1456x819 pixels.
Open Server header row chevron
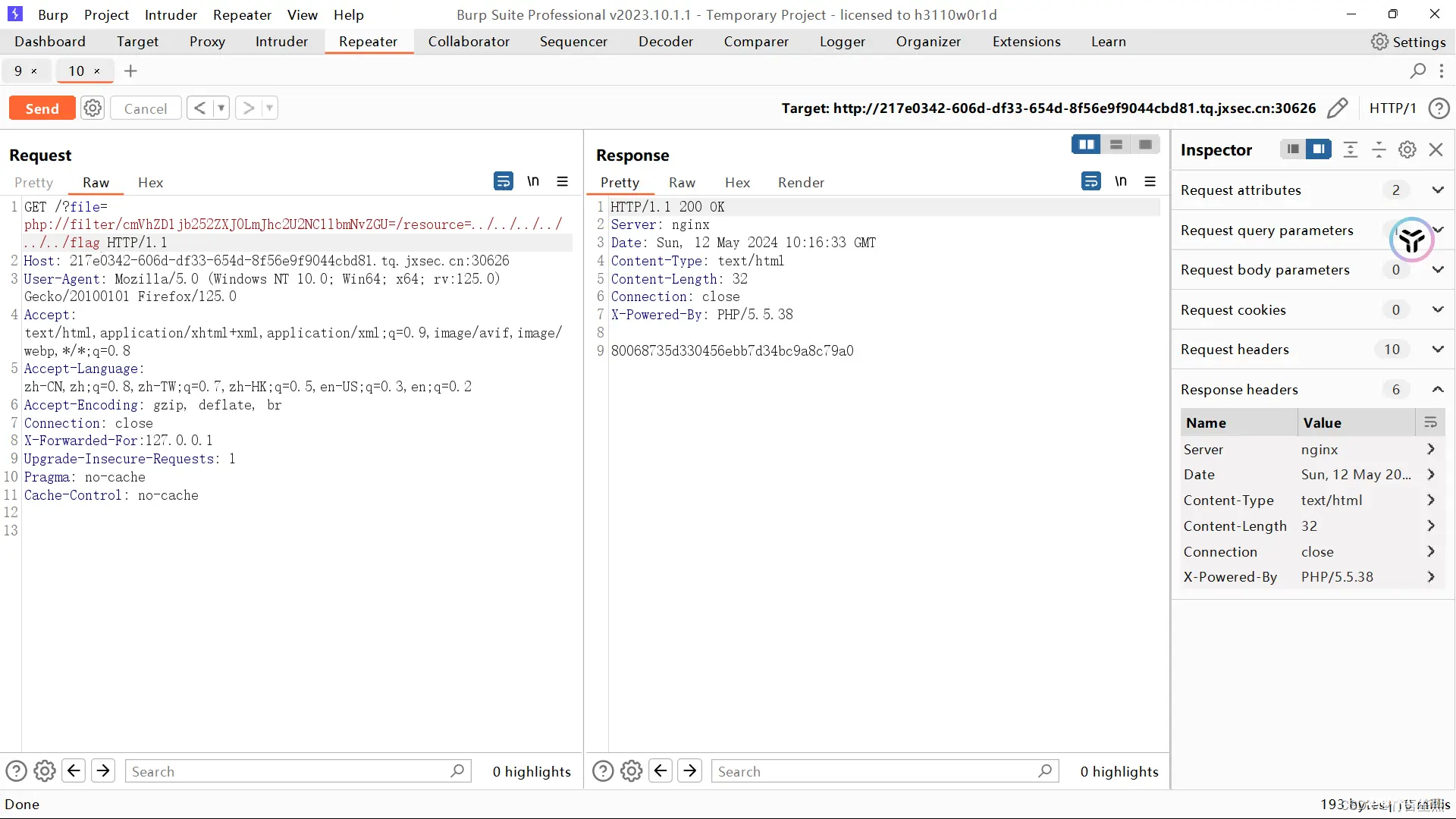[x=1430, y=450]
